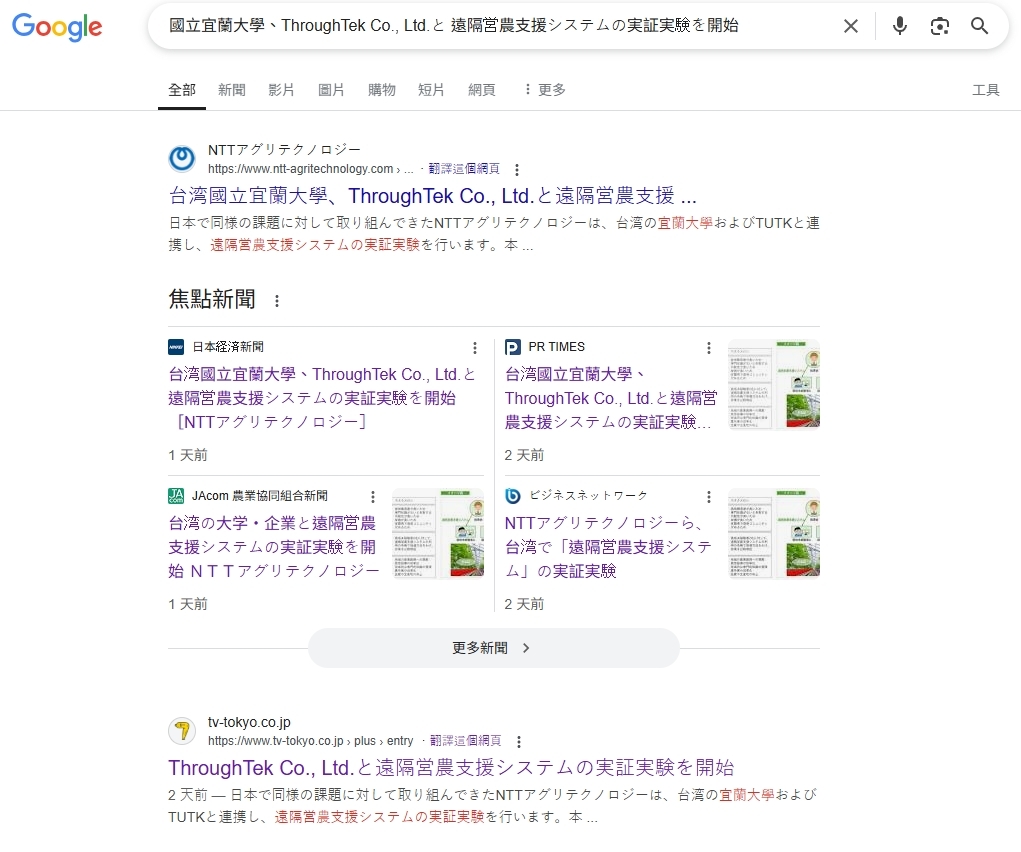Open Google Lens image search icon
Image resolution: width=1021 pixels, height=852 pixels.
(939, 26)
